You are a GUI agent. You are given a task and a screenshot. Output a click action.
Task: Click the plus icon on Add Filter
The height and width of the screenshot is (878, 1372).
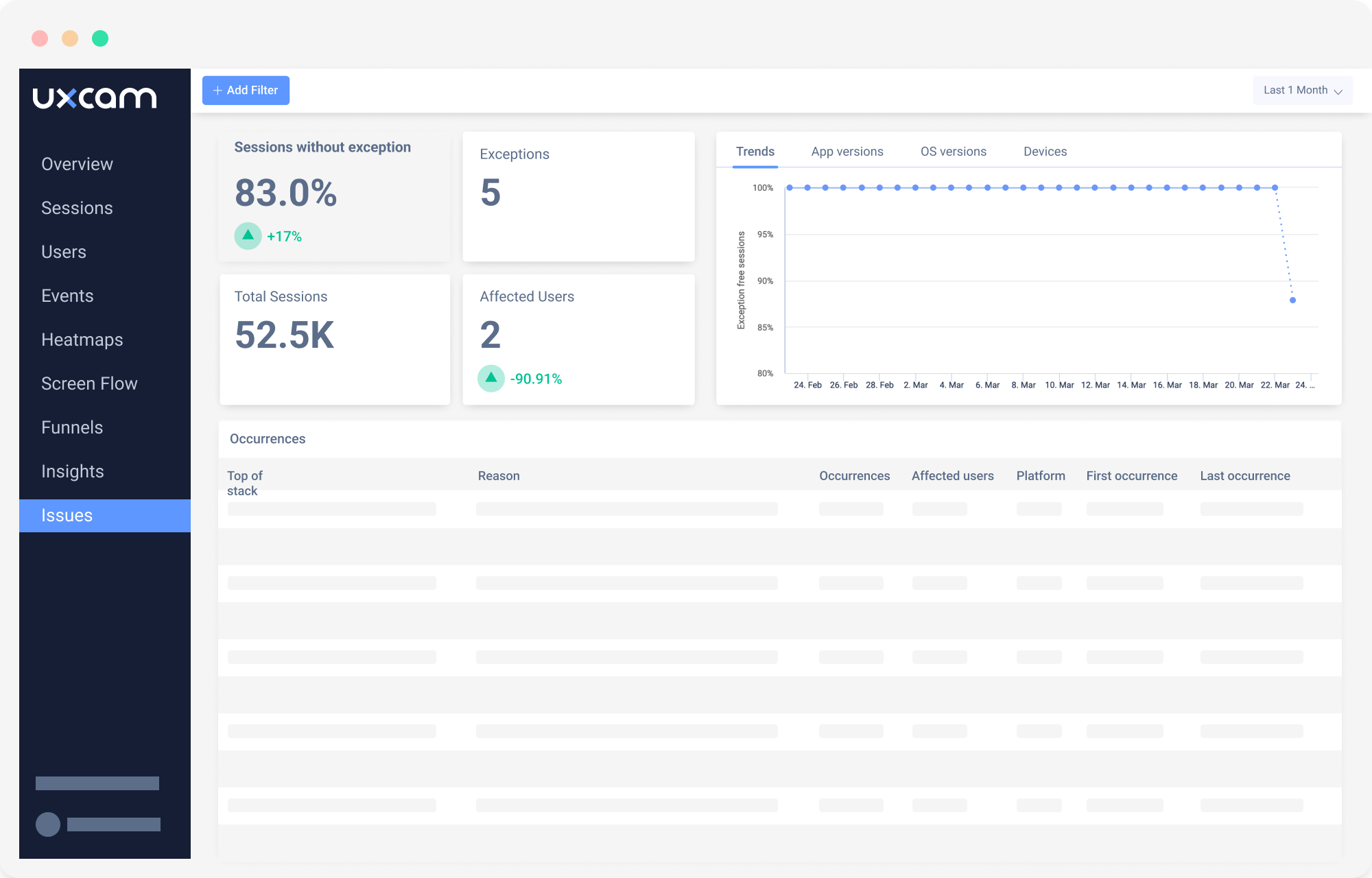point(217,91)
